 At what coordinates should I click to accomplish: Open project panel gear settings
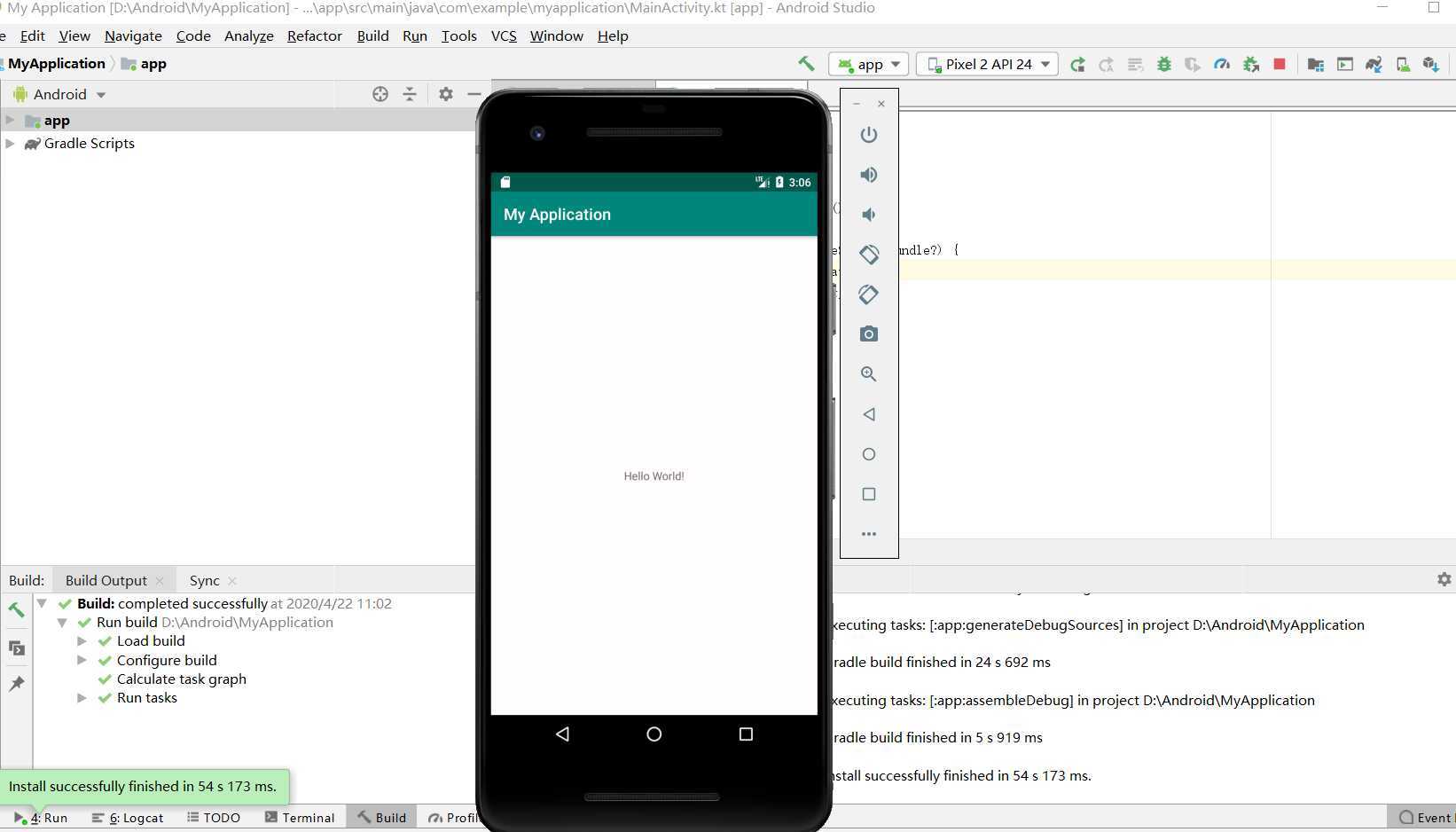tap(446, 94)
